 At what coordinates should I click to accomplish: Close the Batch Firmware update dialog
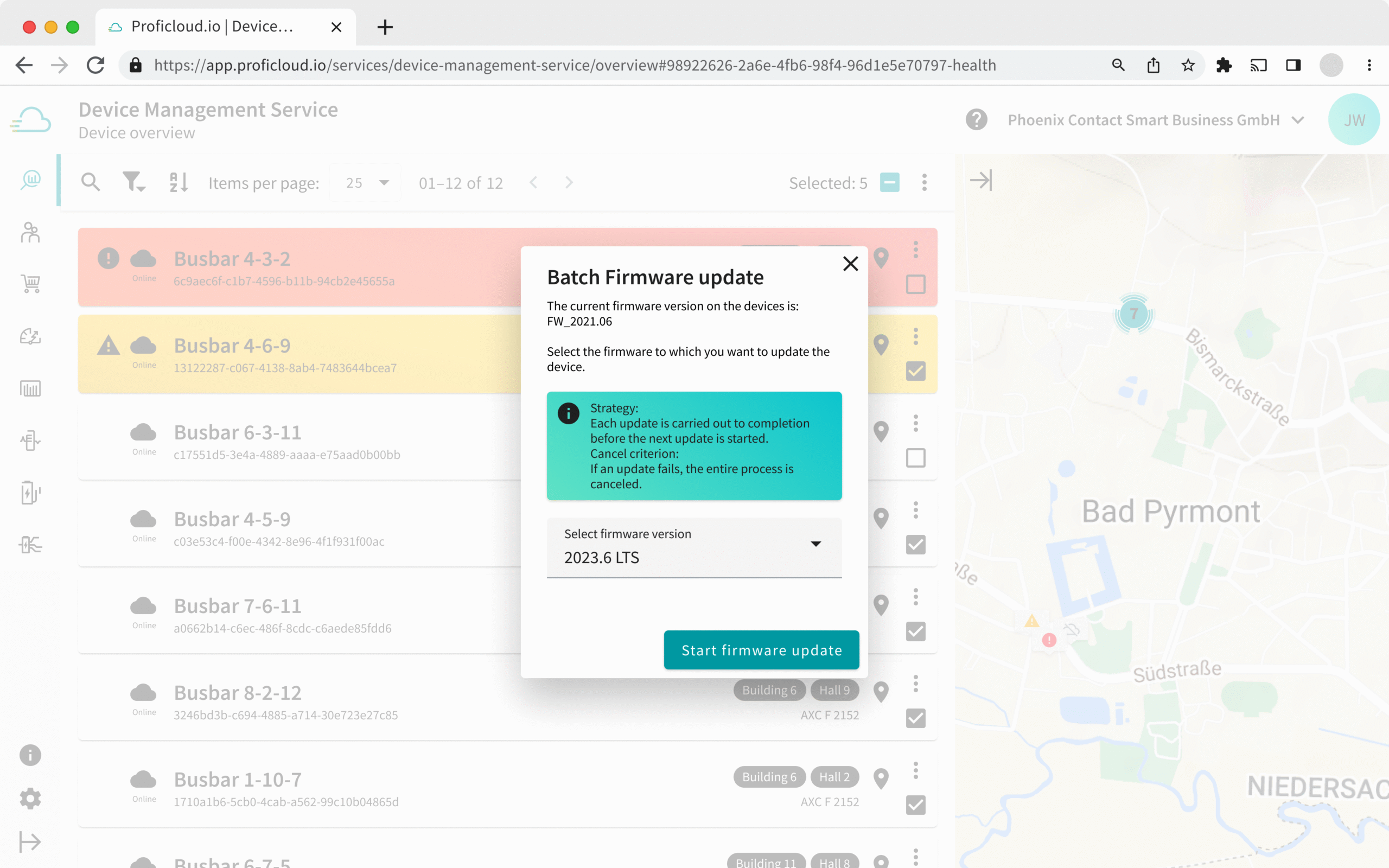click(850, 264)
